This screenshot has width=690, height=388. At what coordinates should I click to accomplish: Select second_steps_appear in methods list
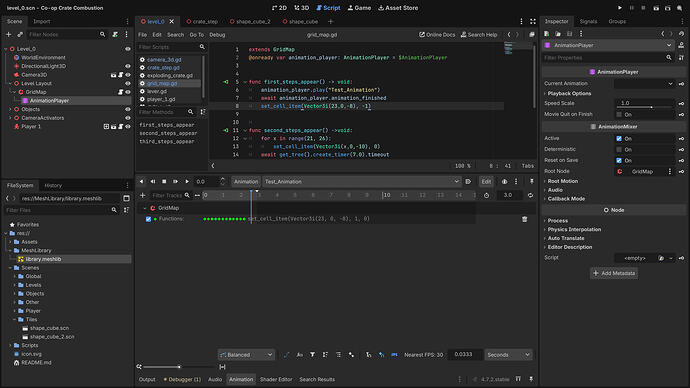tap(168, 133)
